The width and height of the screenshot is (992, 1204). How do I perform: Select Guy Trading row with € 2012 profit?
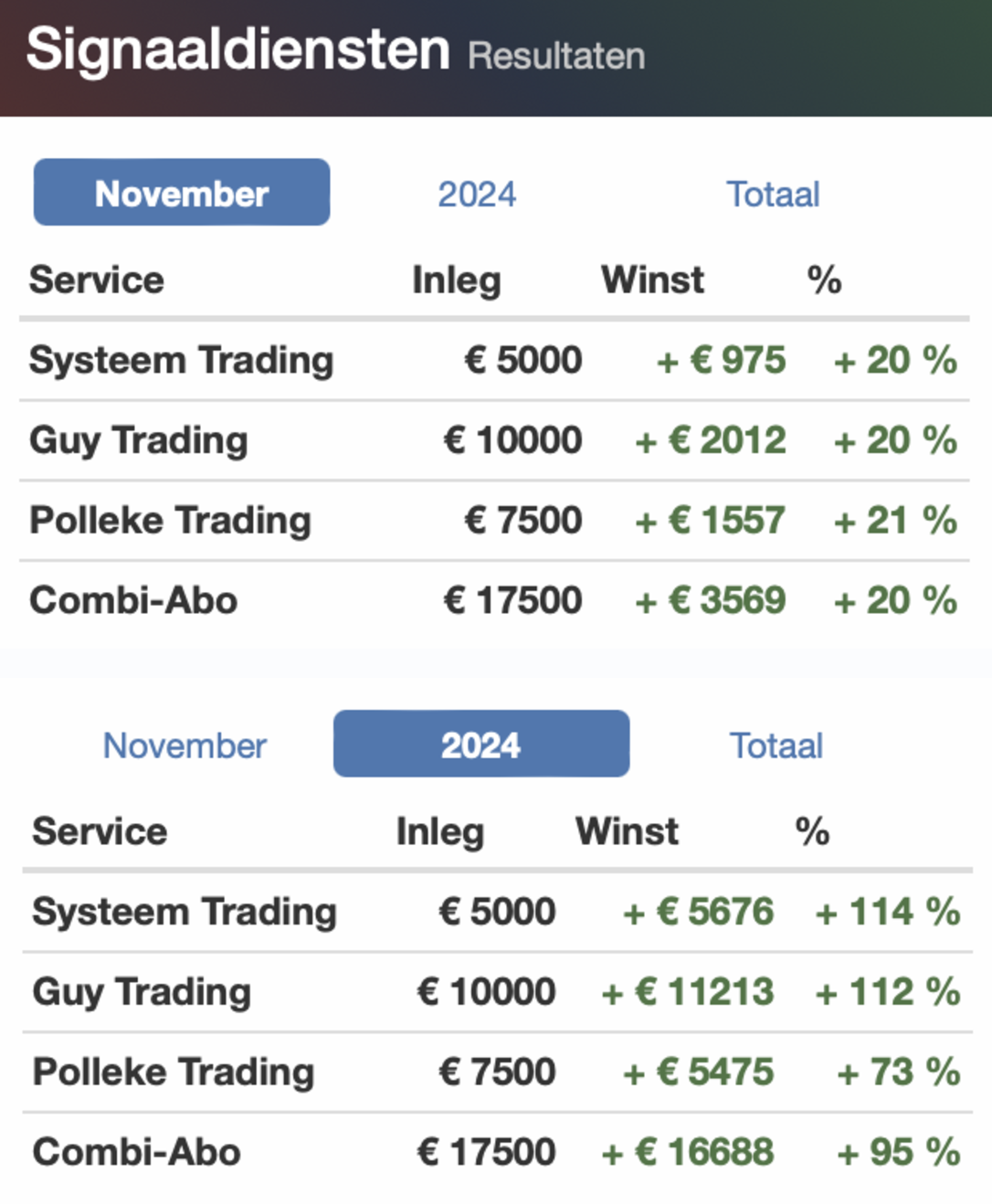coord(494,440)
